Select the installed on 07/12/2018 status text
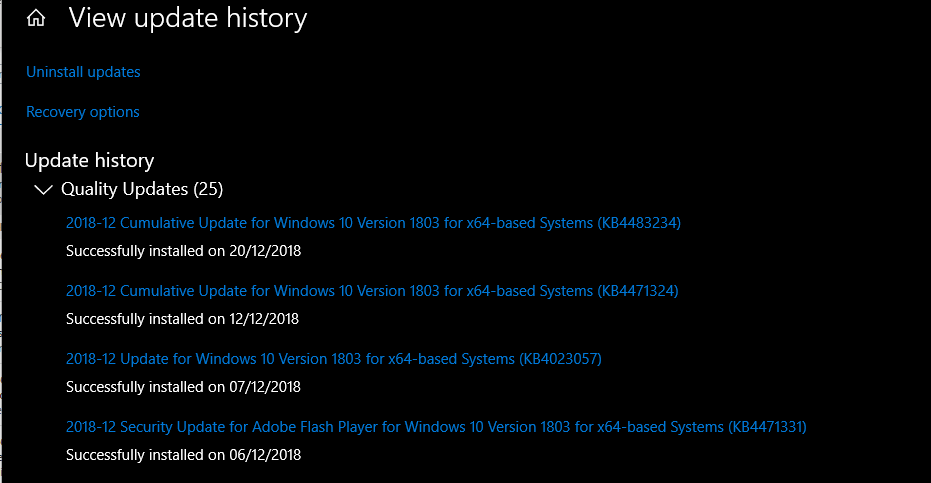The height and width of the screenshot is (483, 931). tap(183, 387)
